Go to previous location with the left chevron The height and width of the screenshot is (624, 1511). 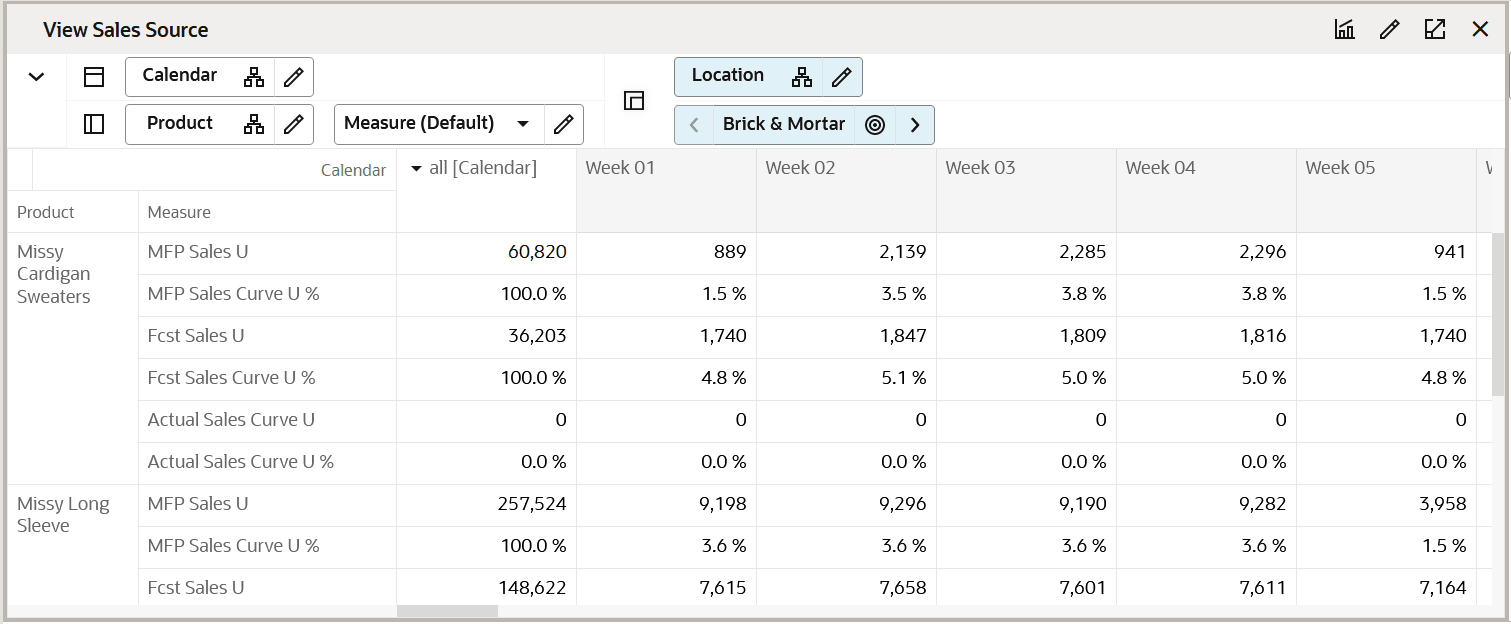(694, 124)
